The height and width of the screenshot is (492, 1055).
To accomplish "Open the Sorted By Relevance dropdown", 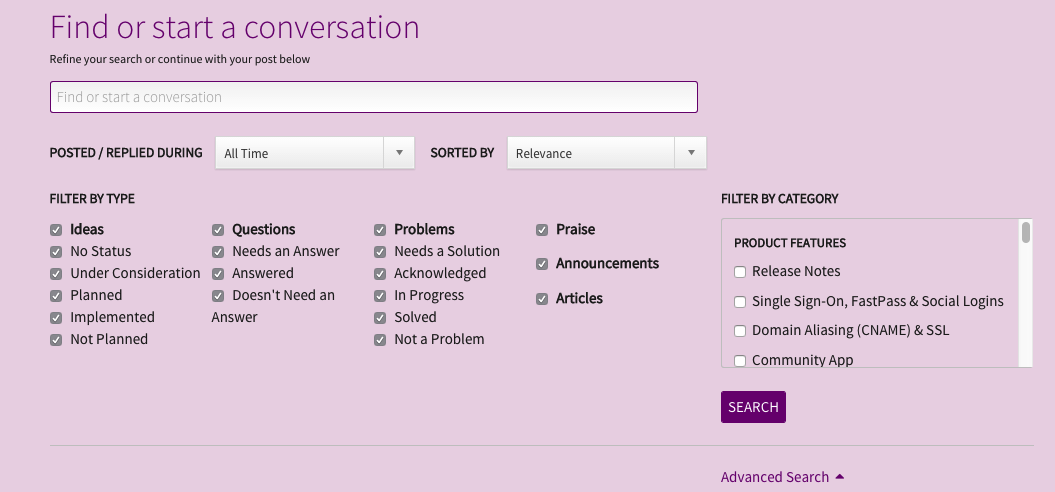I will pos(606,153).
